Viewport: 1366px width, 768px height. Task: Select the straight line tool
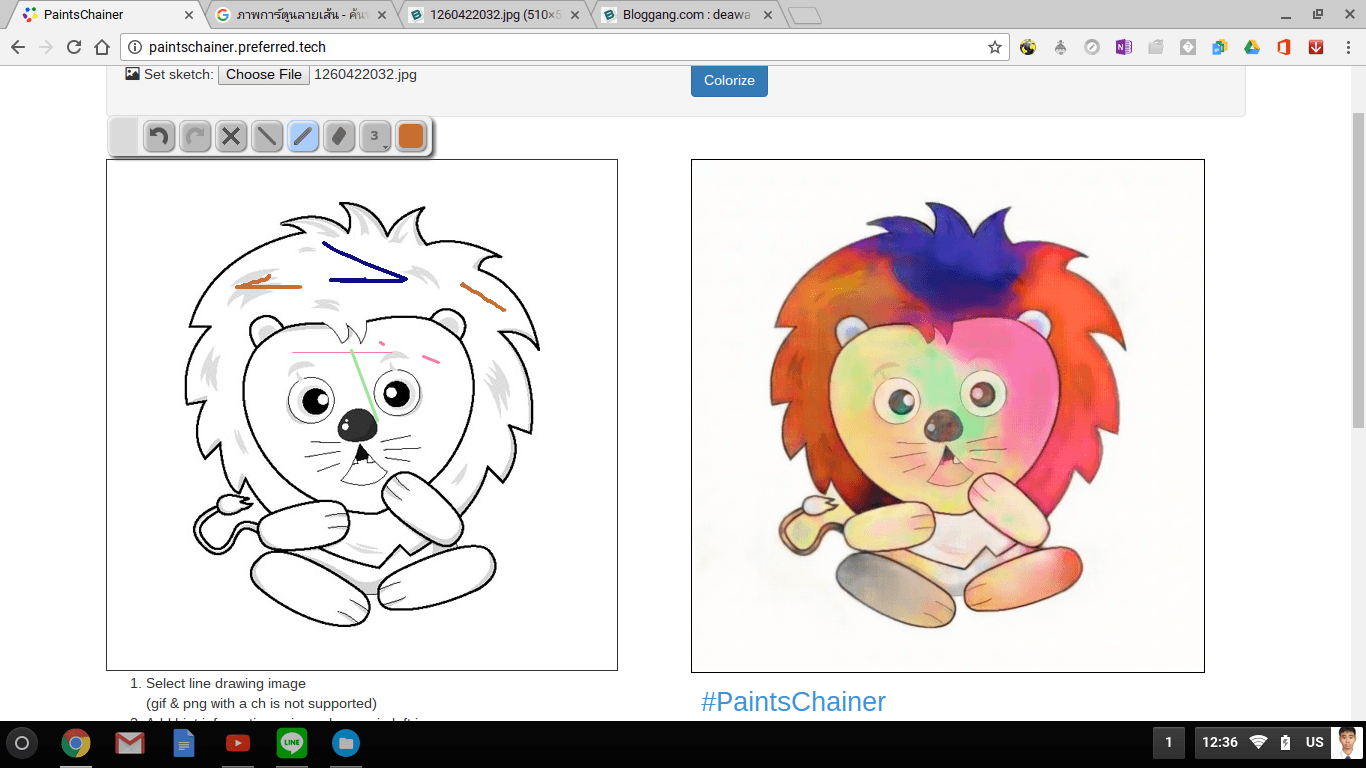(267, 136)
